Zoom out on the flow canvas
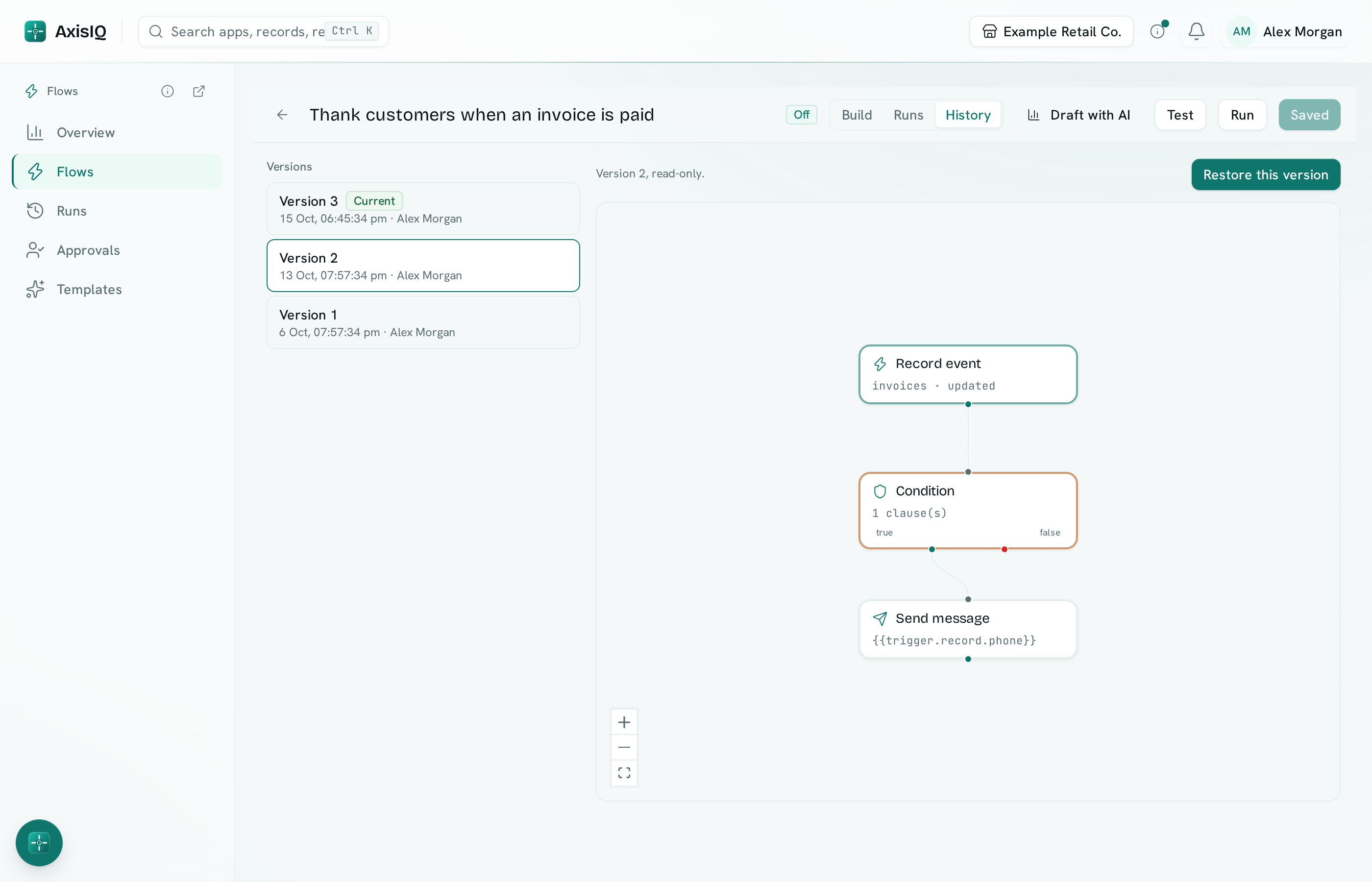Viewport: 1372px width, 882px height. pos(624,747)
